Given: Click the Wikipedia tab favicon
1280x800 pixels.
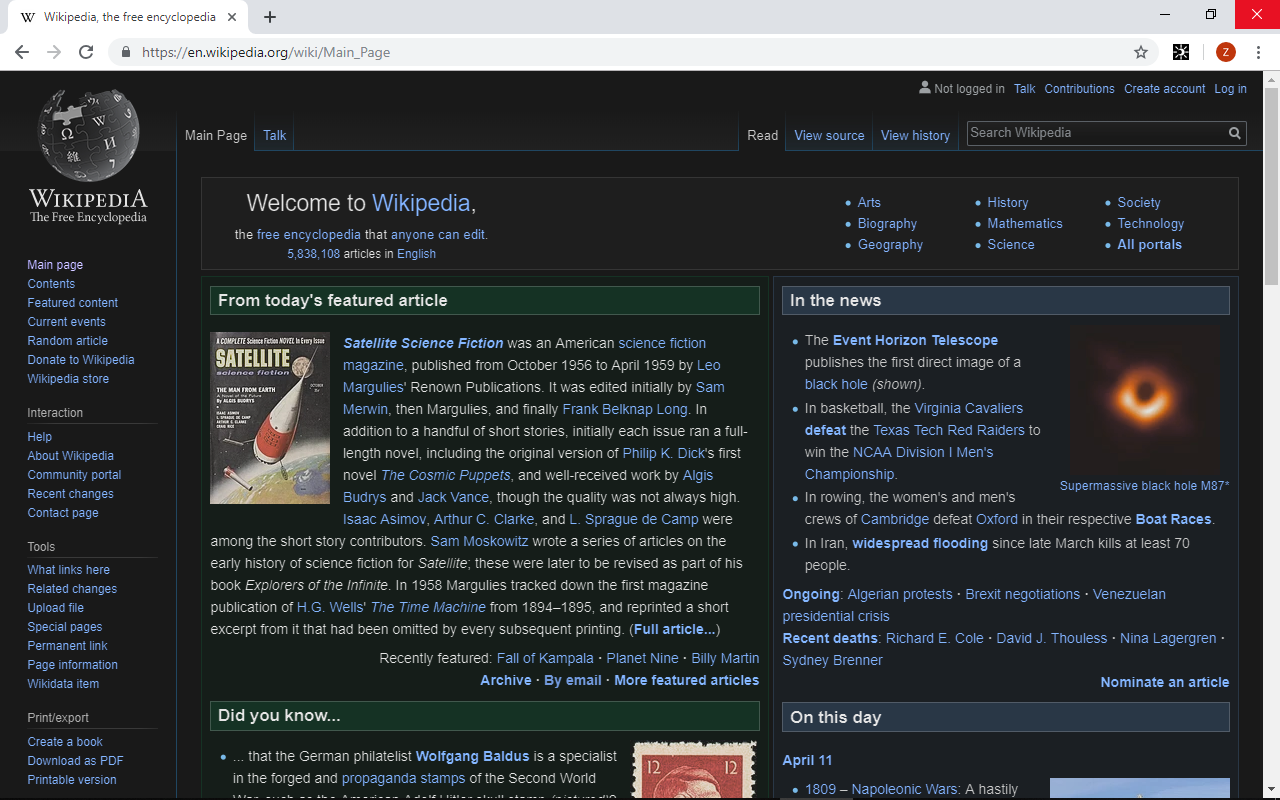Looking at the screenshot, I should (28, 17).
